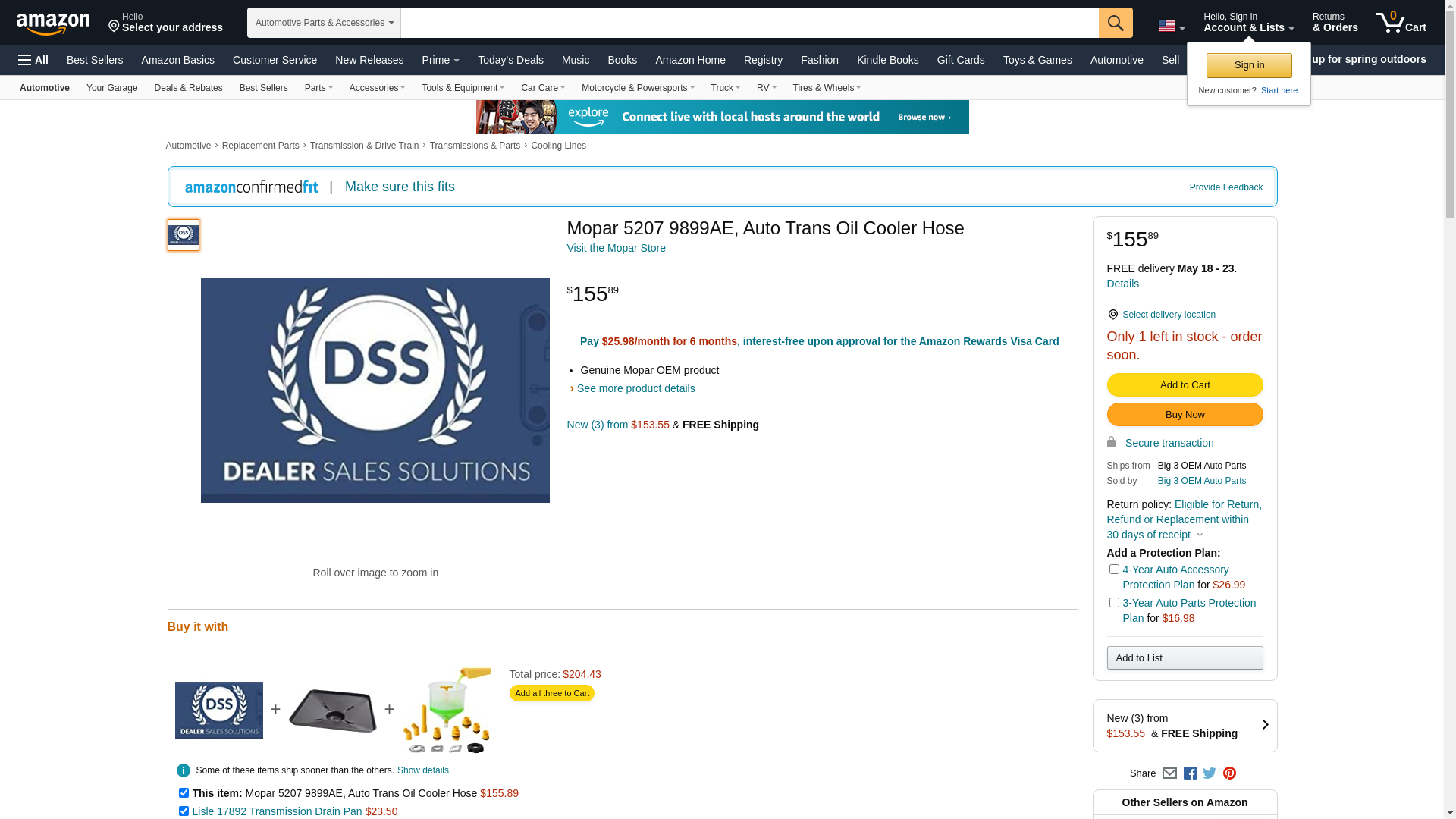Click the Add to Cart button
This screenshot has height=819, width=1456.
1185,385
